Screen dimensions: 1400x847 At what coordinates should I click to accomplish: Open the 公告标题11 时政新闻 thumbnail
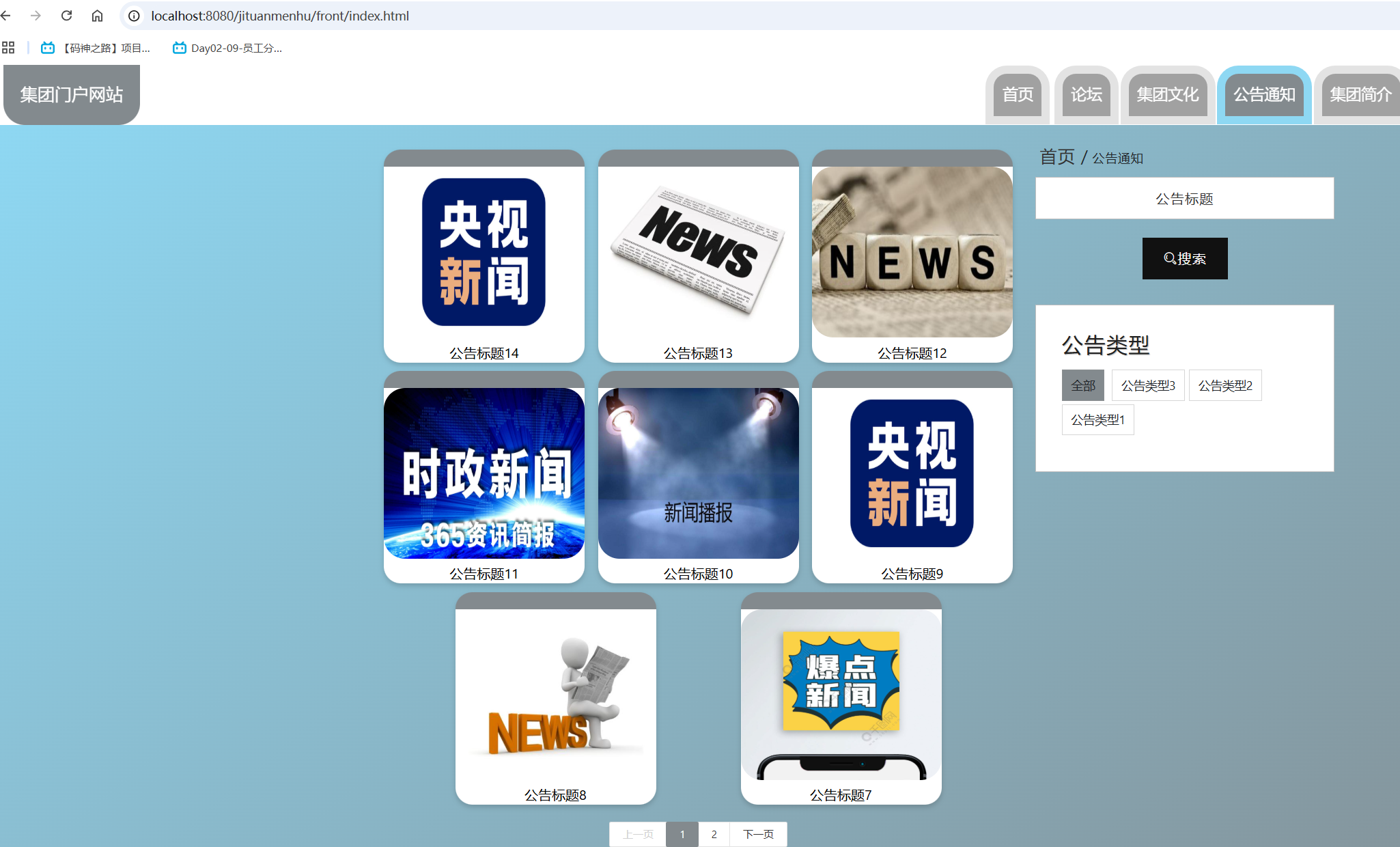(x=484, y=473)
